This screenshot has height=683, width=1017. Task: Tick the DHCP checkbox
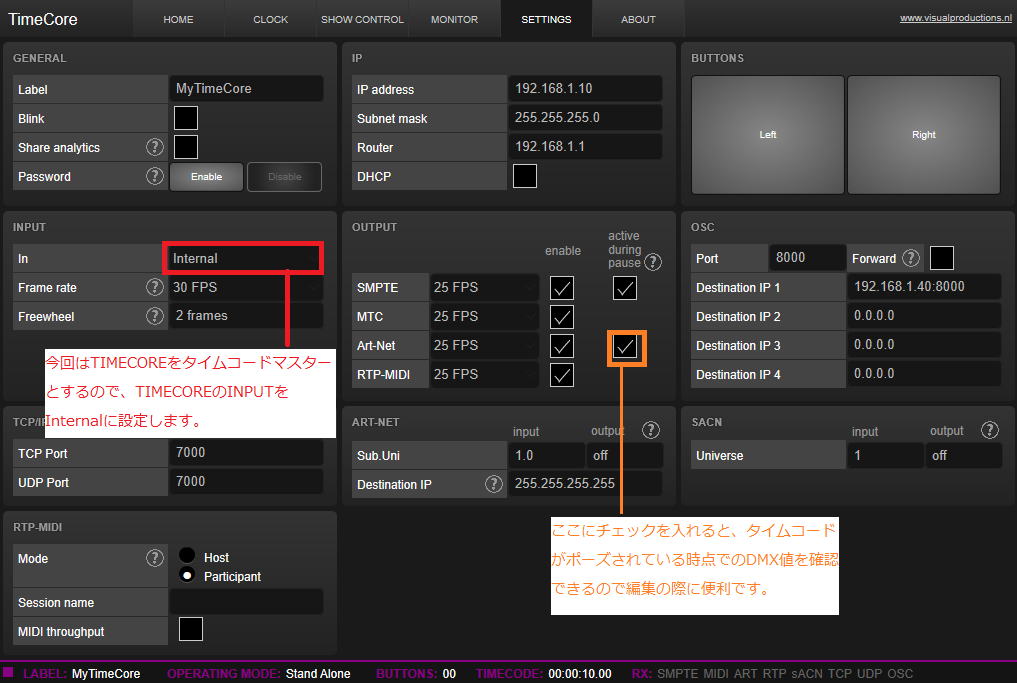[525, 176]
